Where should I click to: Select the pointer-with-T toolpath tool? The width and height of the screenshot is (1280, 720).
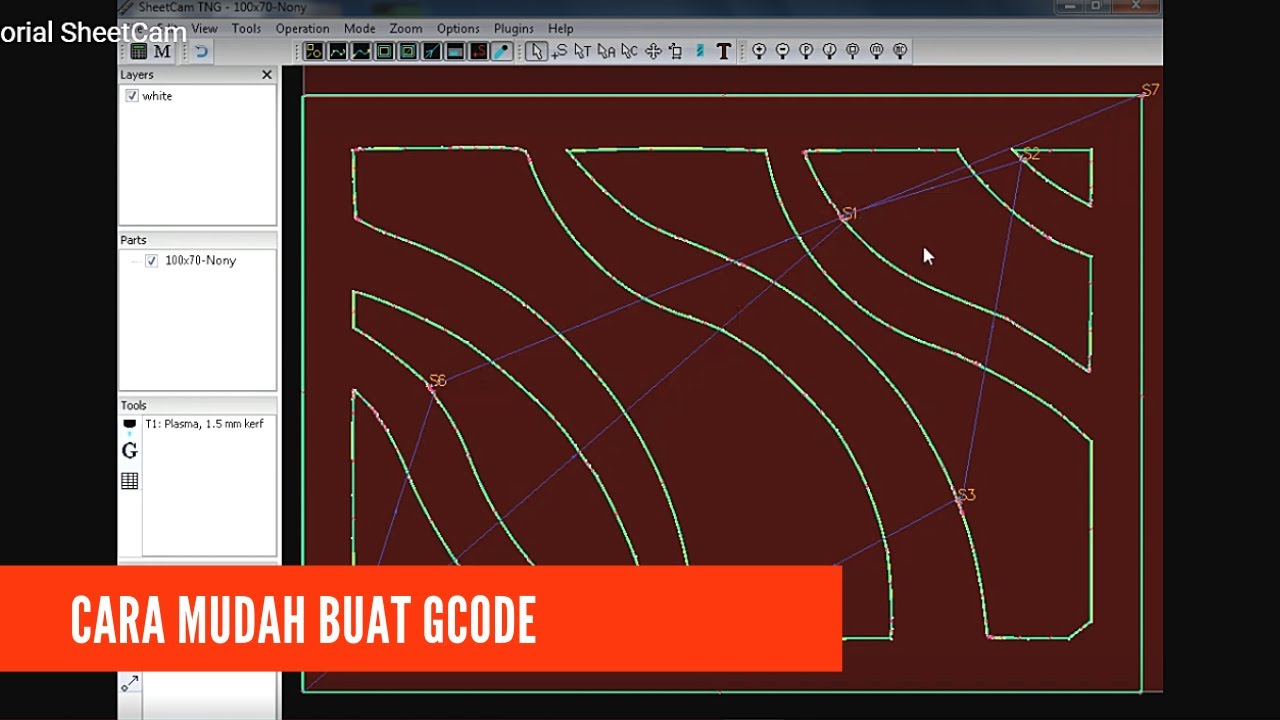click(583, 51)
